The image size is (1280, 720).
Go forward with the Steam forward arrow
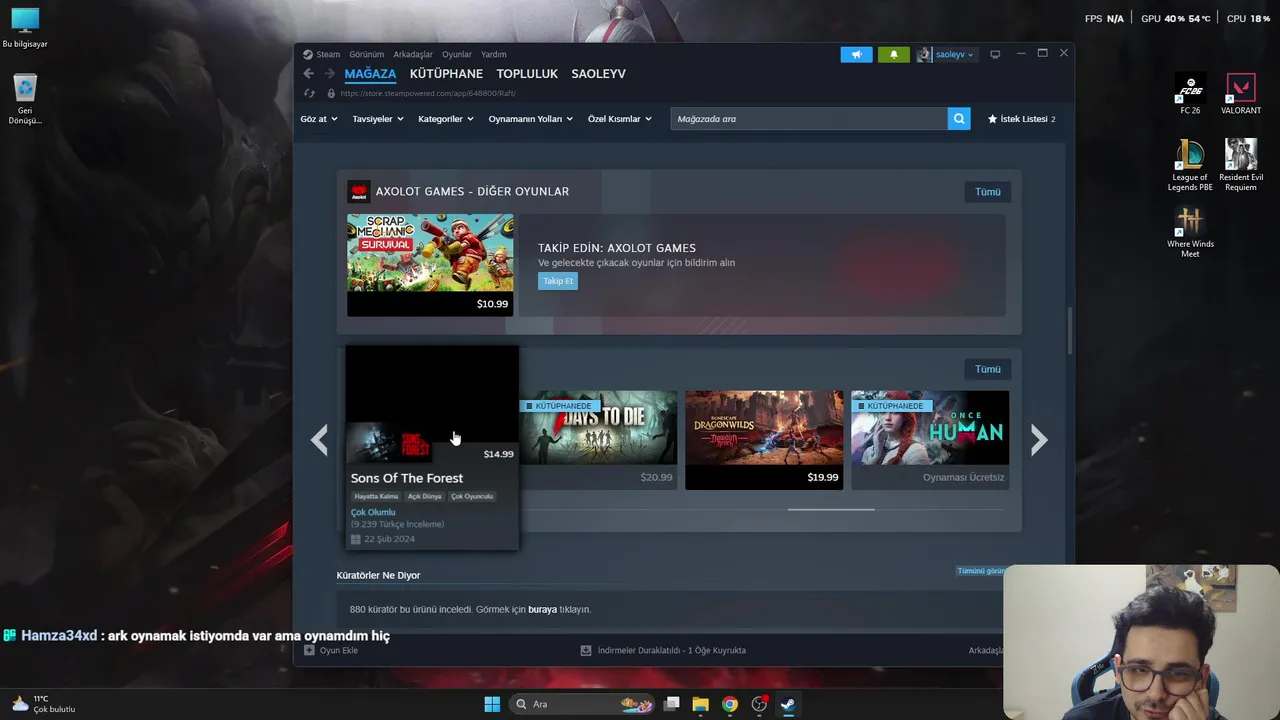click(x=330, y=74)
